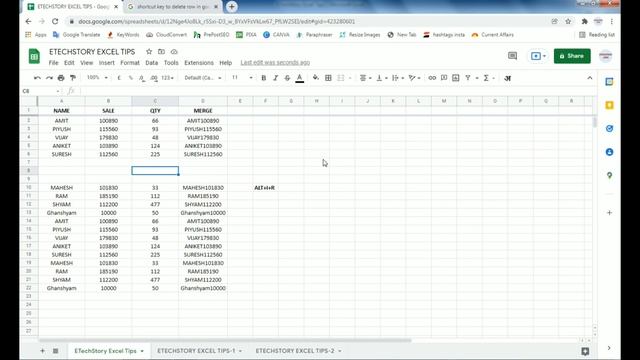
Task: Print the spreadsheet
Action: (61, 78)
